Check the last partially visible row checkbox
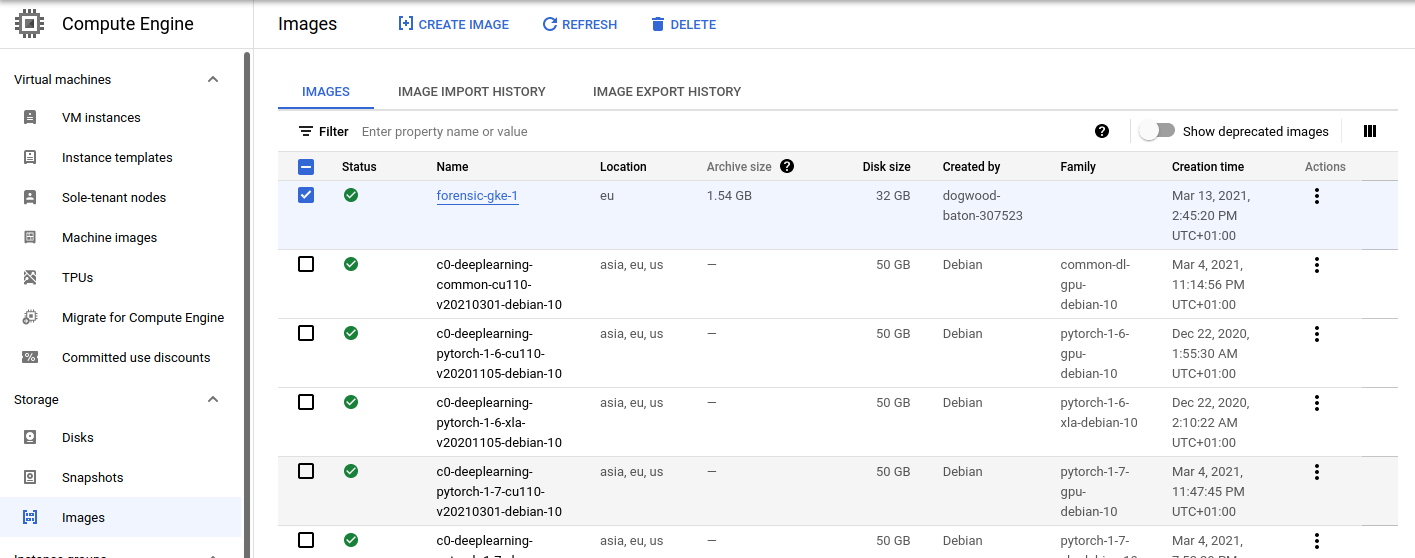 coord(306,540)
